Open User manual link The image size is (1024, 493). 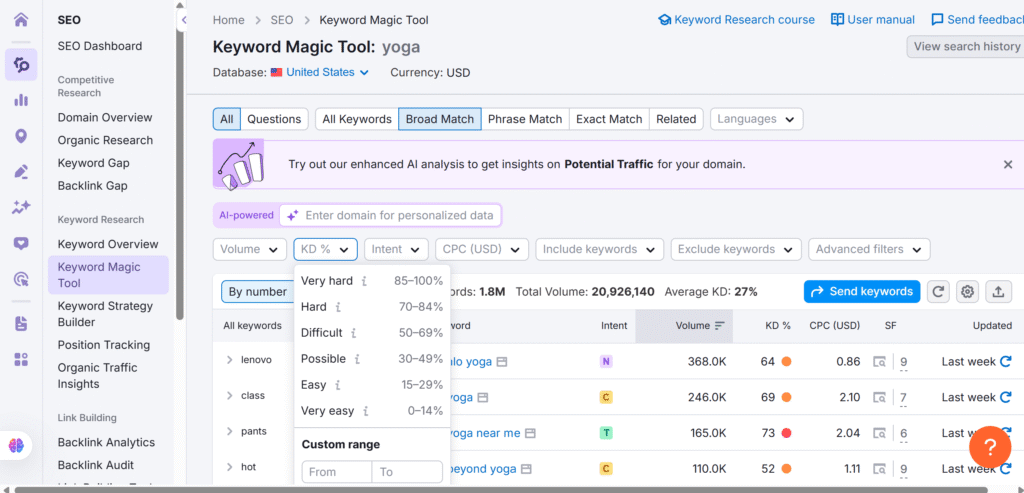[872, 20]
